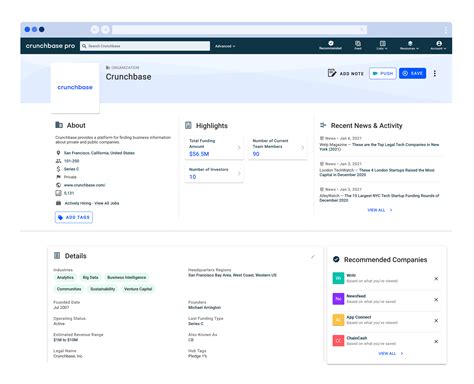Click the 101-250 employee count link
This screenshot has height=384, width=474.
(71, 161)
